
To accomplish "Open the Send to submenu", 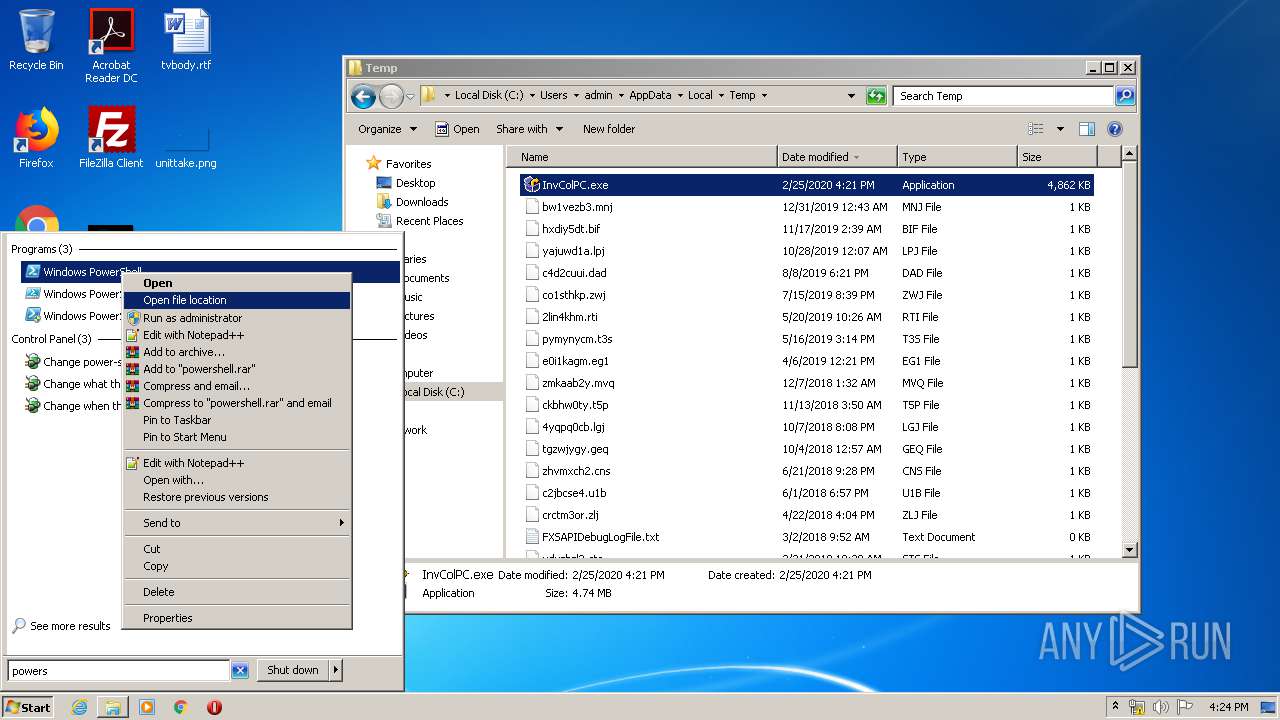I will (x=237, y=523).
